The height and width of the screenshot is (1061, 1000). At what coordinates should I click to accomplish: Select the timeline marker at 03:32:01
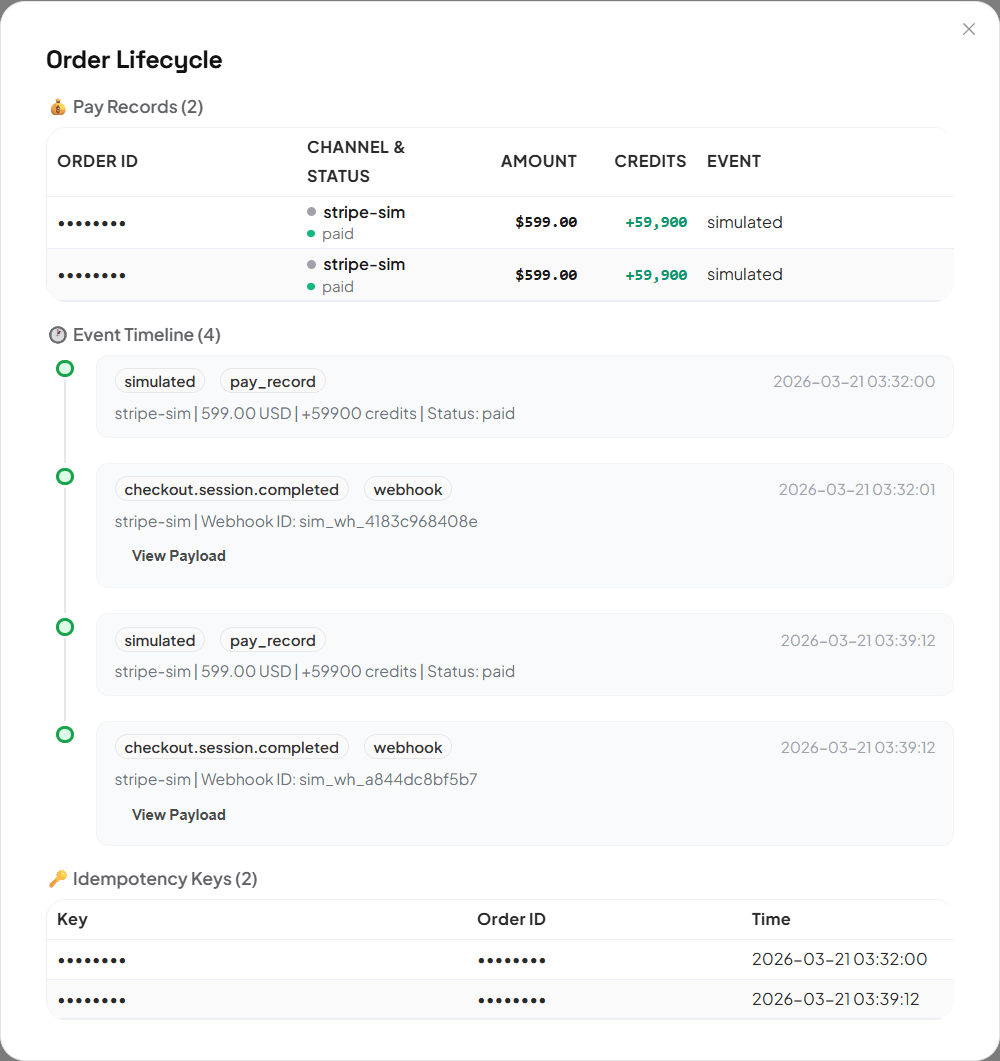(65, 477)
